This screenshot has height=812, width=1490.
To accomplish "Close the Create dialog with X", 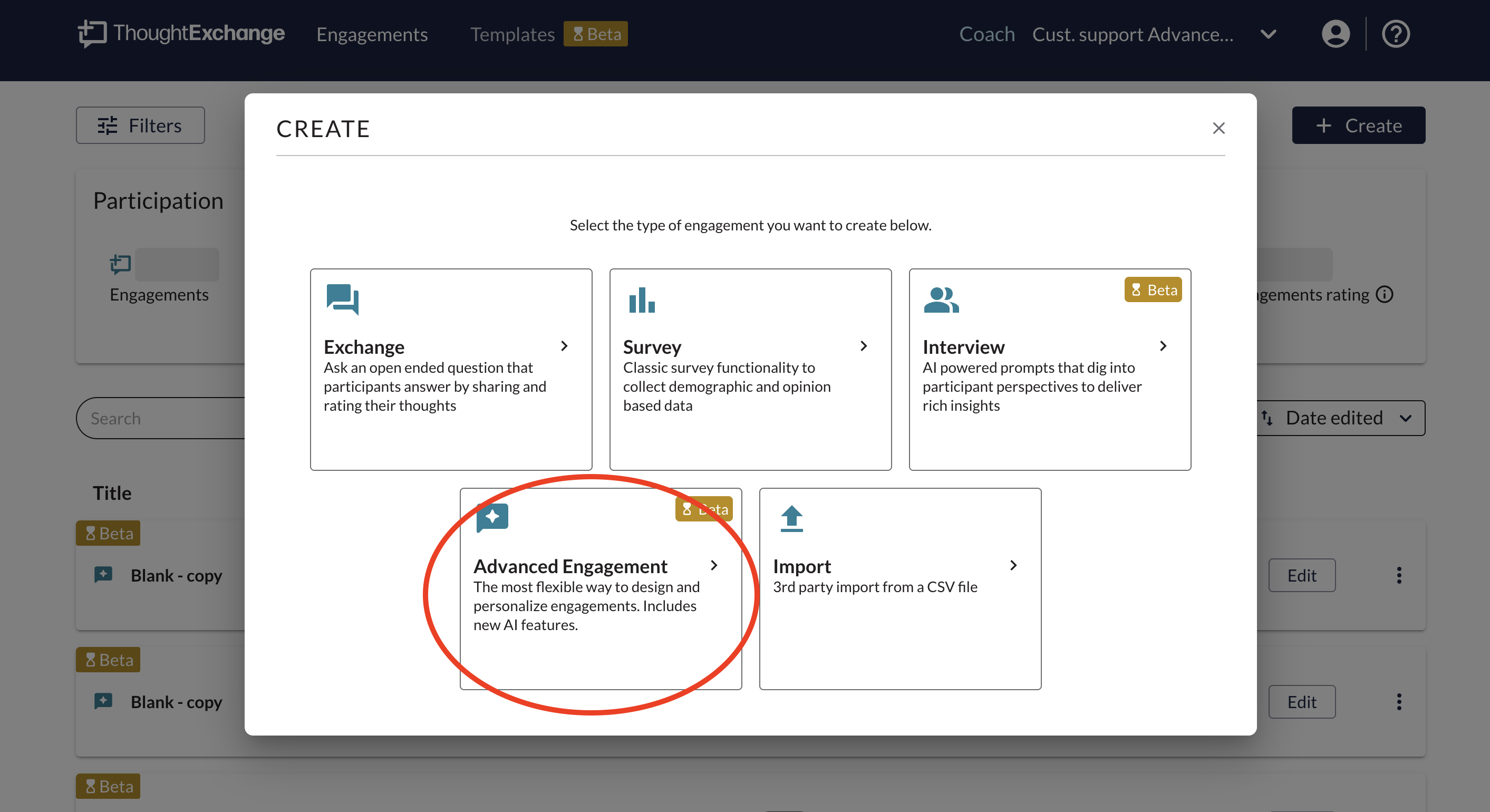I will tap(1218, 128).
